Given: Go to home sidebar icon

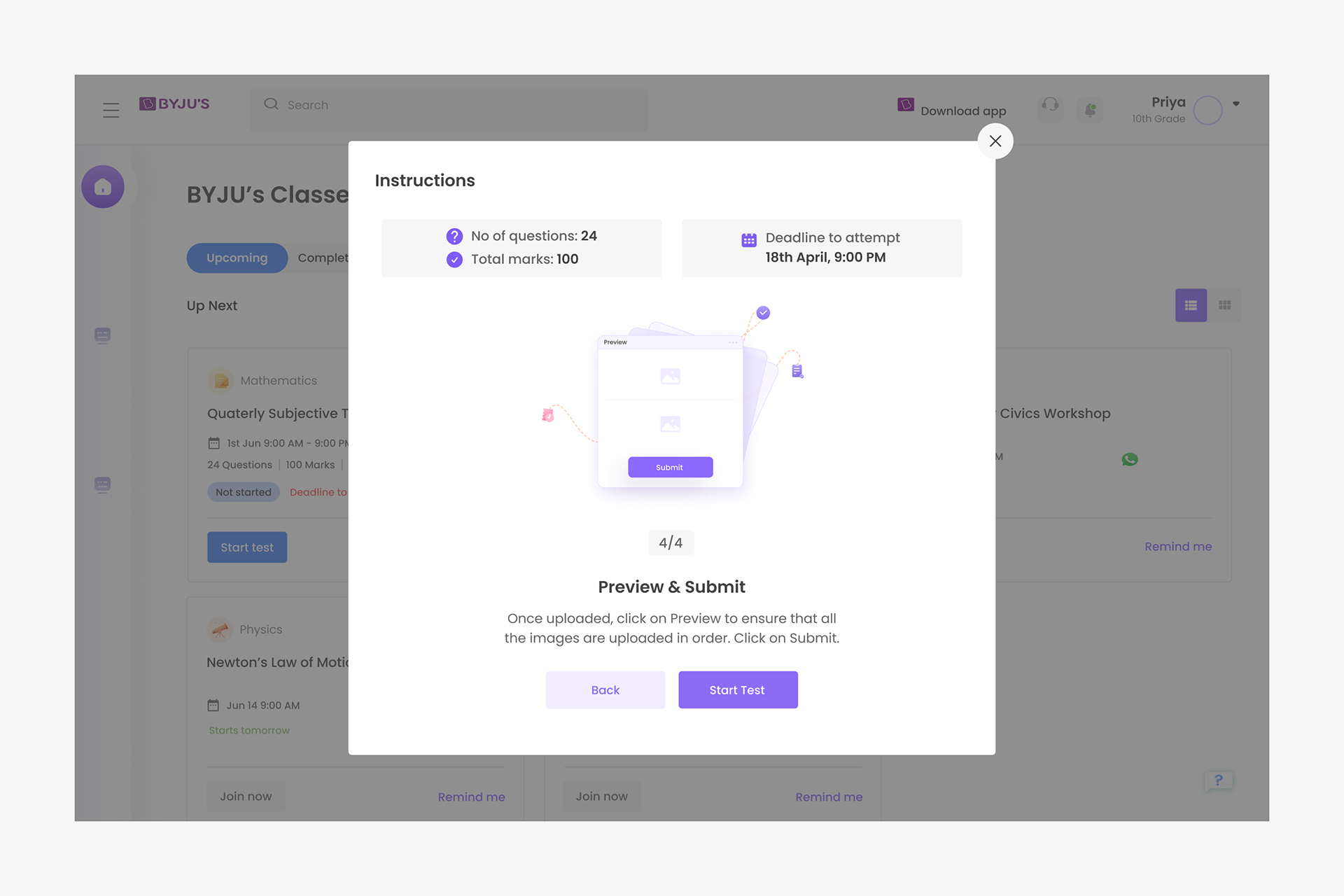Looking at the screenshot, I should [103, 187].
